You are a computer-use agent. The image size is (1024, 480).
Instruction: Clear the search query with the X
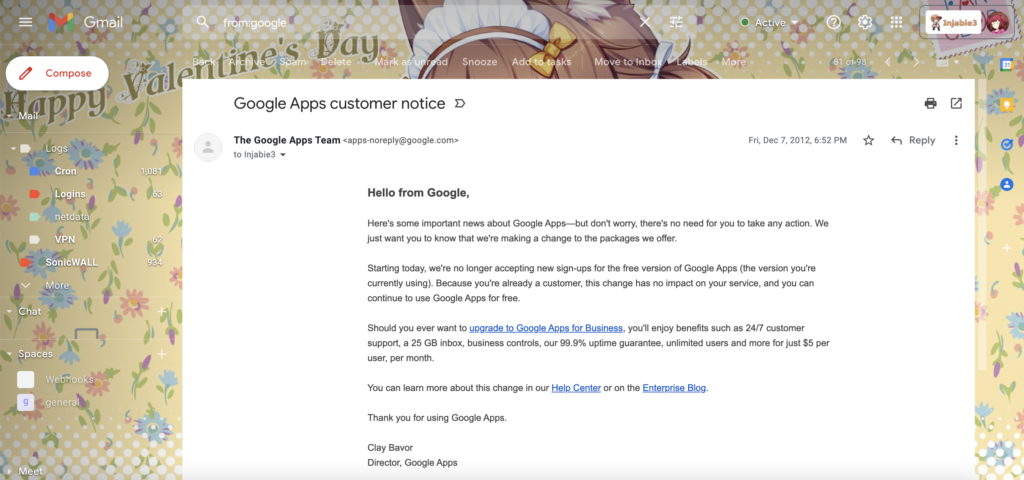[645, 22]
